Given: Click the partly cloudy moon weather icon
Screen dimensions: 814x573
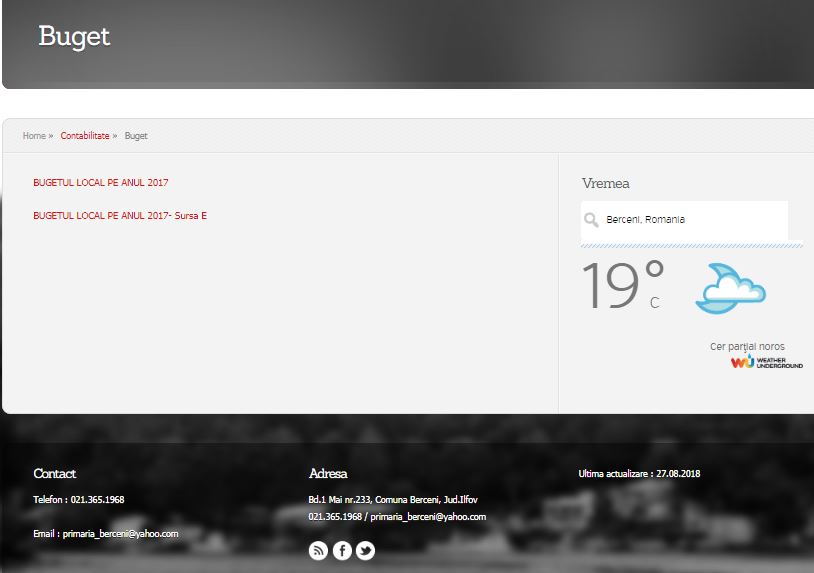Looking at the screenshot, I should (x=730, y=289).
